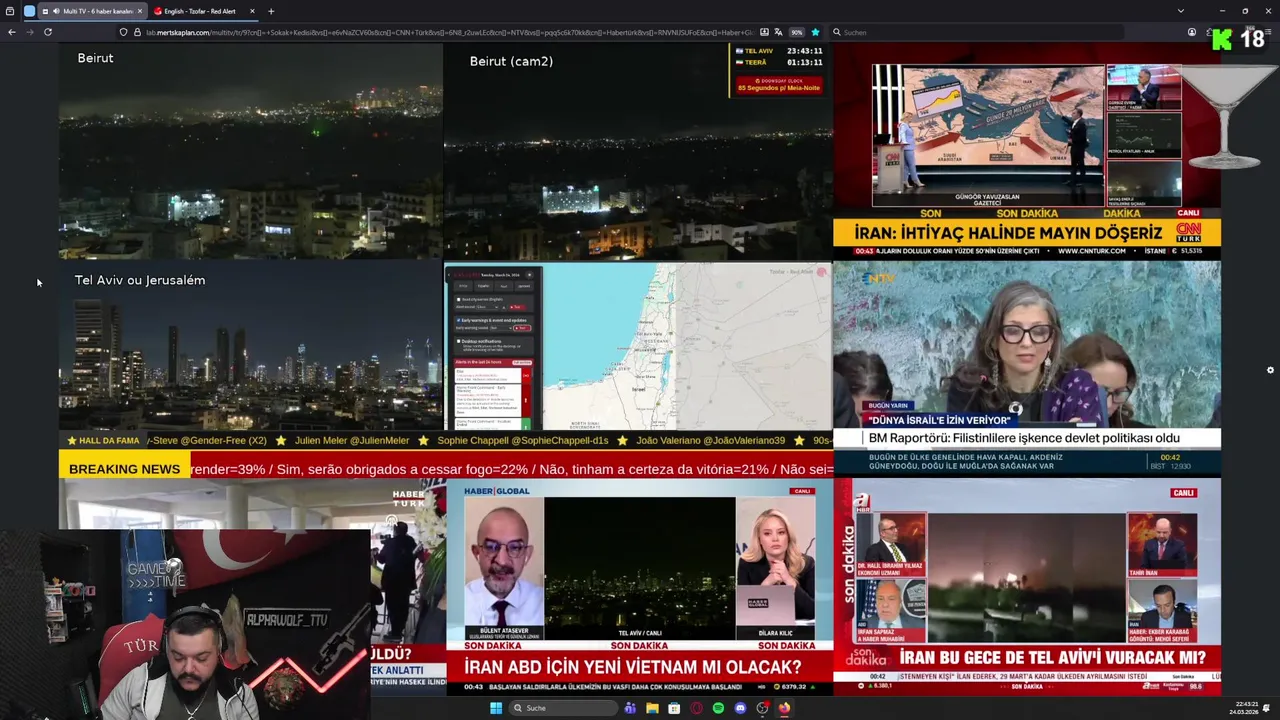Open the Alert sound dropdown
Screen dimensions: 1280x720
tap(487, 307)
